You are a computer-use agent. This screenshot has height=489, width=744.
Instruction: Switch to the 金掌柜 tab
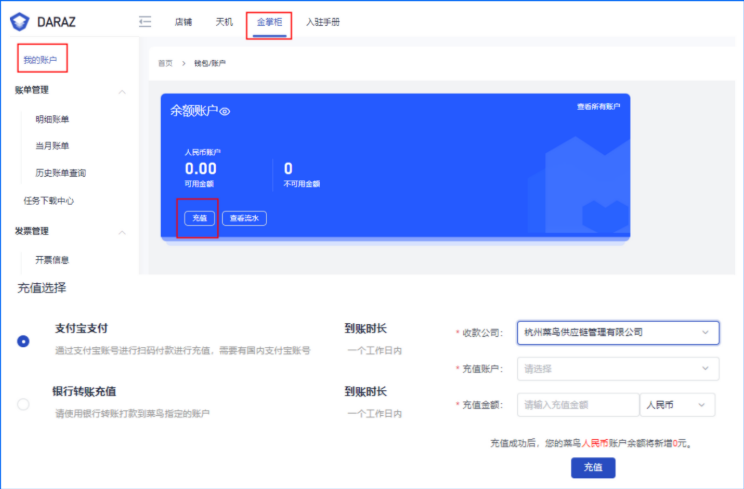[x=269, y=22]
